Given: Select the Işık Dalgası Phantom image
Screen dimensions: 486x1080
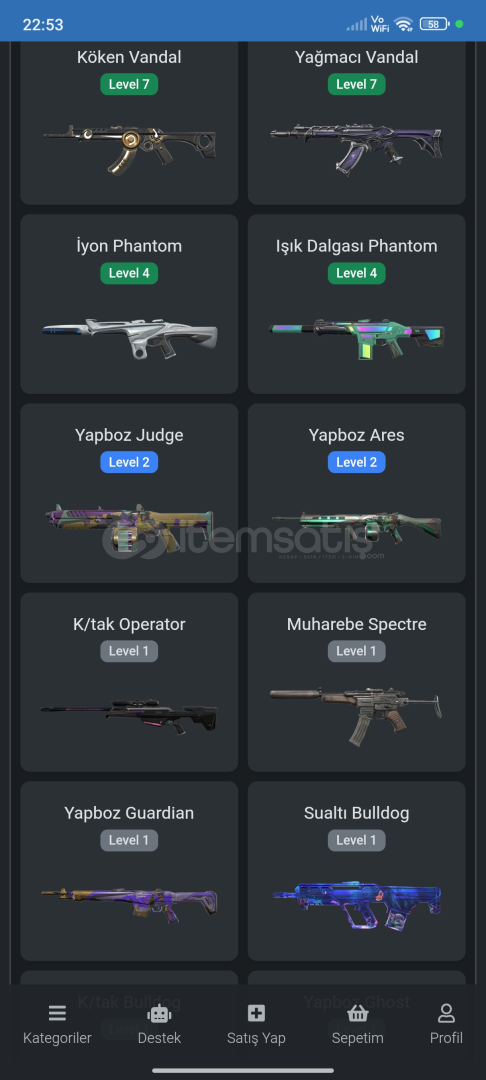Looking at the screenshot, I should pyautogui.click(x=357, y=338).
